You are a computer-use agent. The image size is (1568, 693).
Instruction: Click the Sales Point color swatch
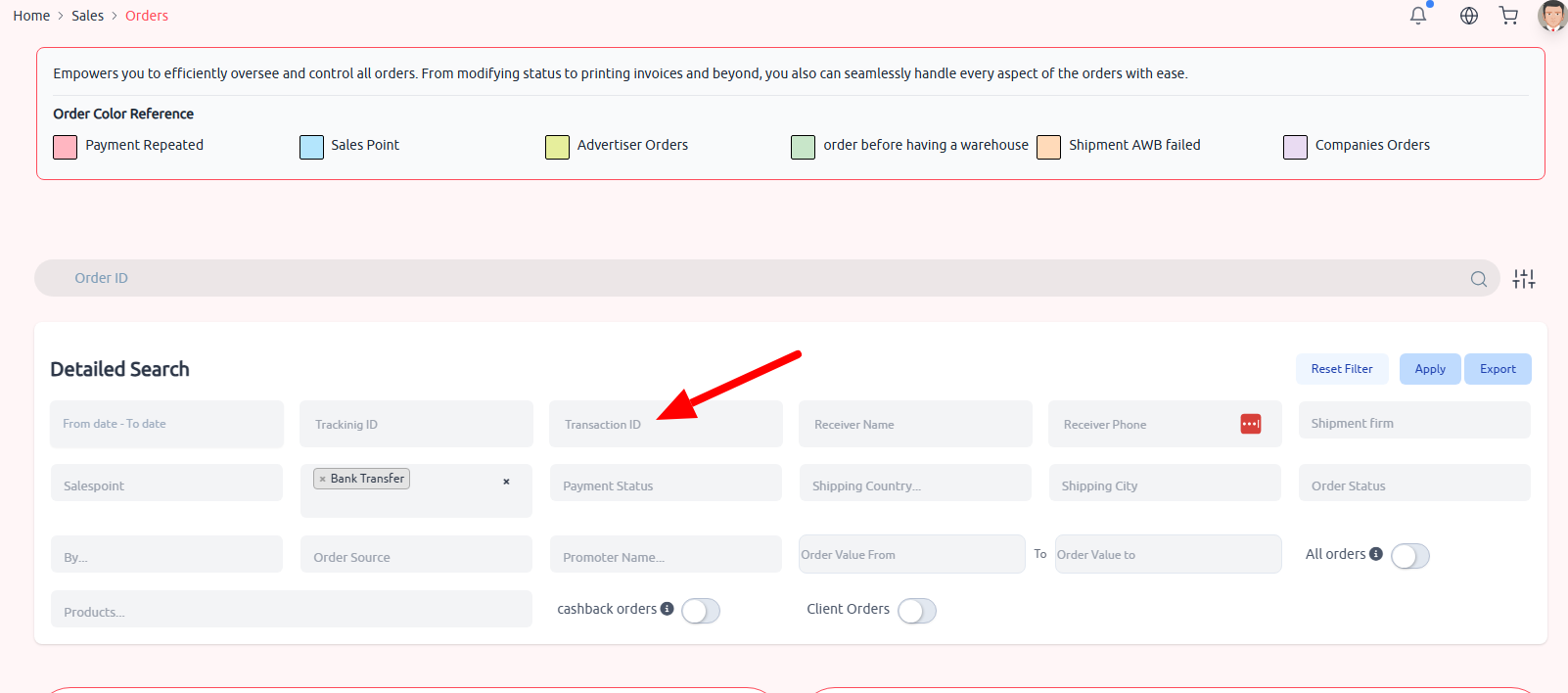[x=311, y=147]
